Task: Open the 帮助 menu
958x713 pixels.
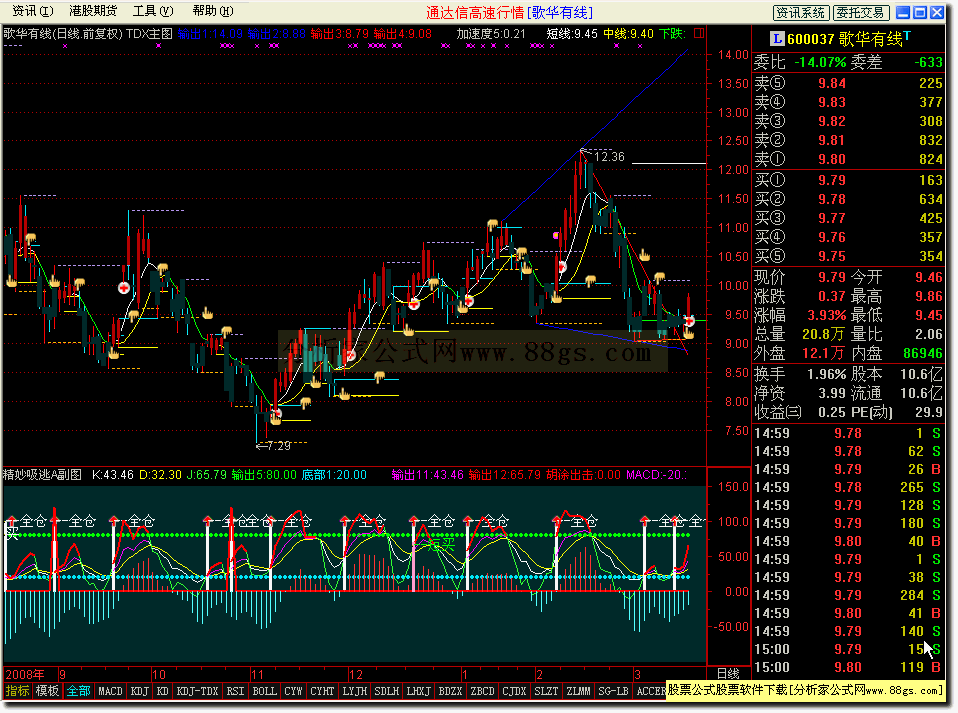Action: pyautogui.click(x=213, y=11)
